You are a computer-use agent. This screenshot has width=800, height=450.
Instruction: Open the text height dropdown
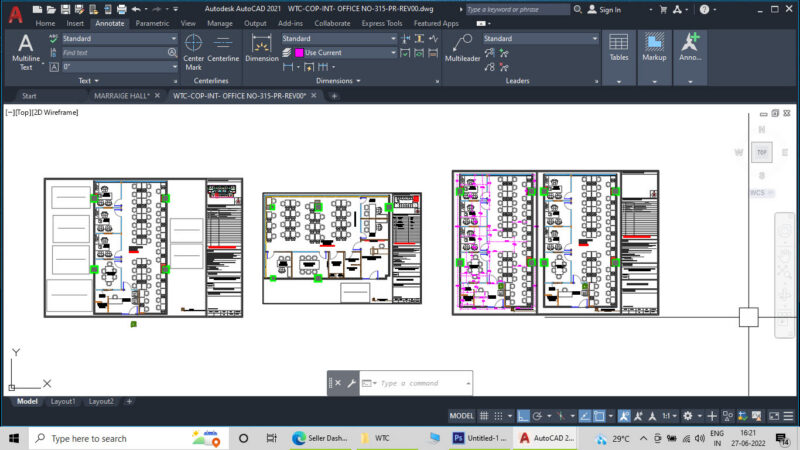119,67
